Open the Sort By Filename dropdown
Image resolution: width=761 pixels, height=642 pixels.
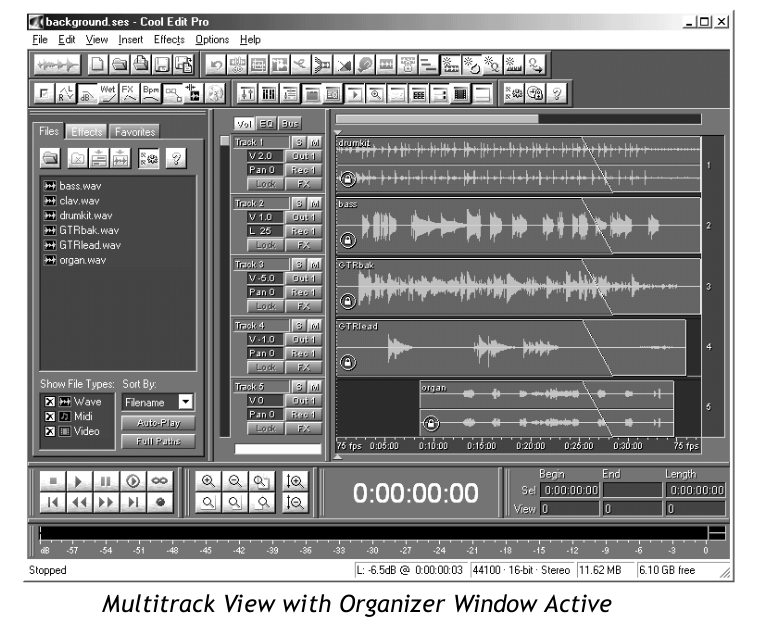[x=186, y=402]
